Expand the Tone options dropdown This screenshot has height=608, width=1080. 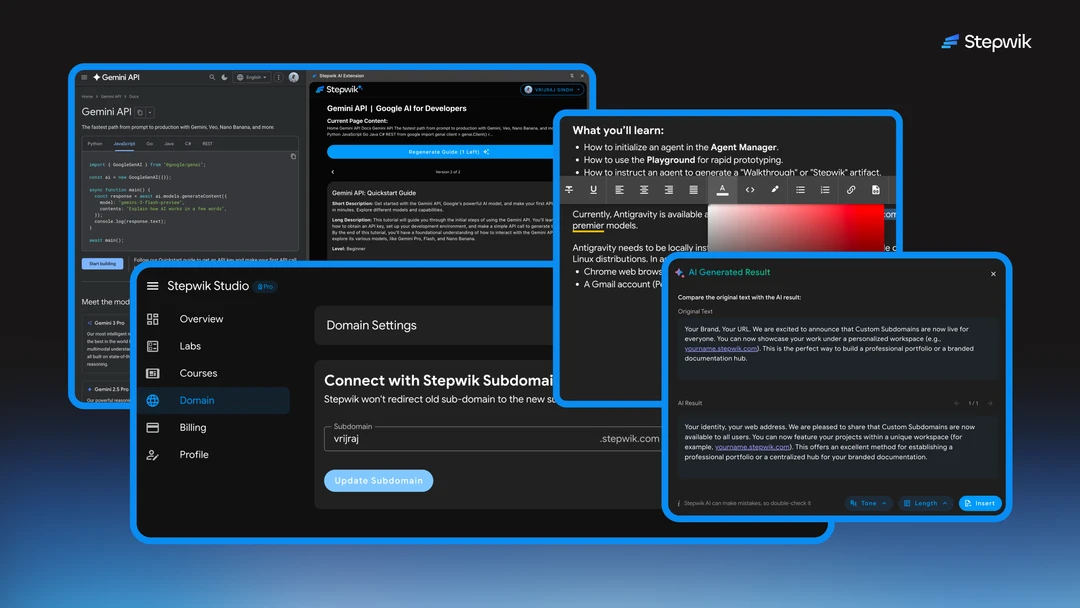[x=868, y=503]
